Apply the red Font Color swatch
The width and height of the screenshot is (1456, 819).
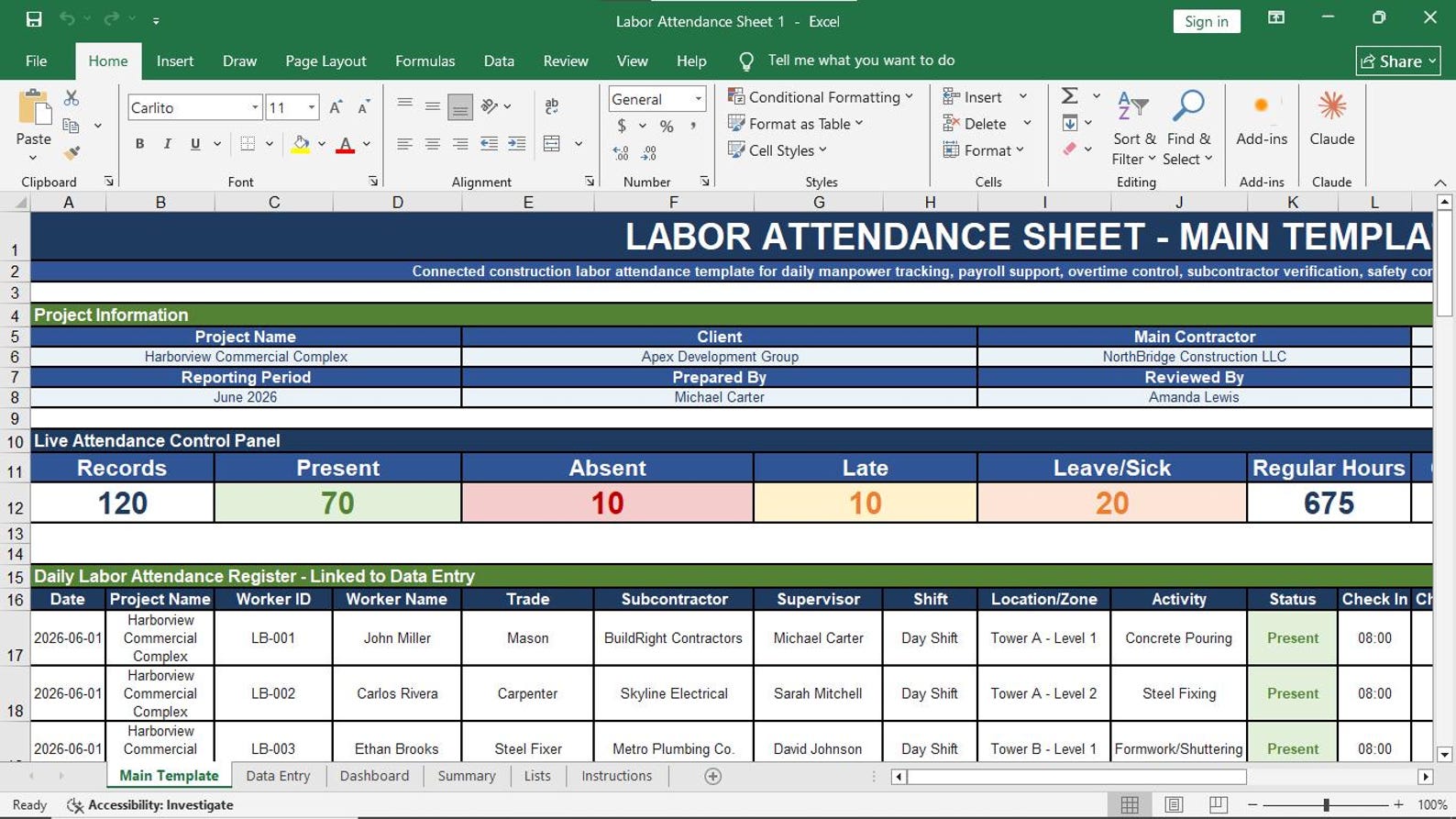tap(346, 144)
